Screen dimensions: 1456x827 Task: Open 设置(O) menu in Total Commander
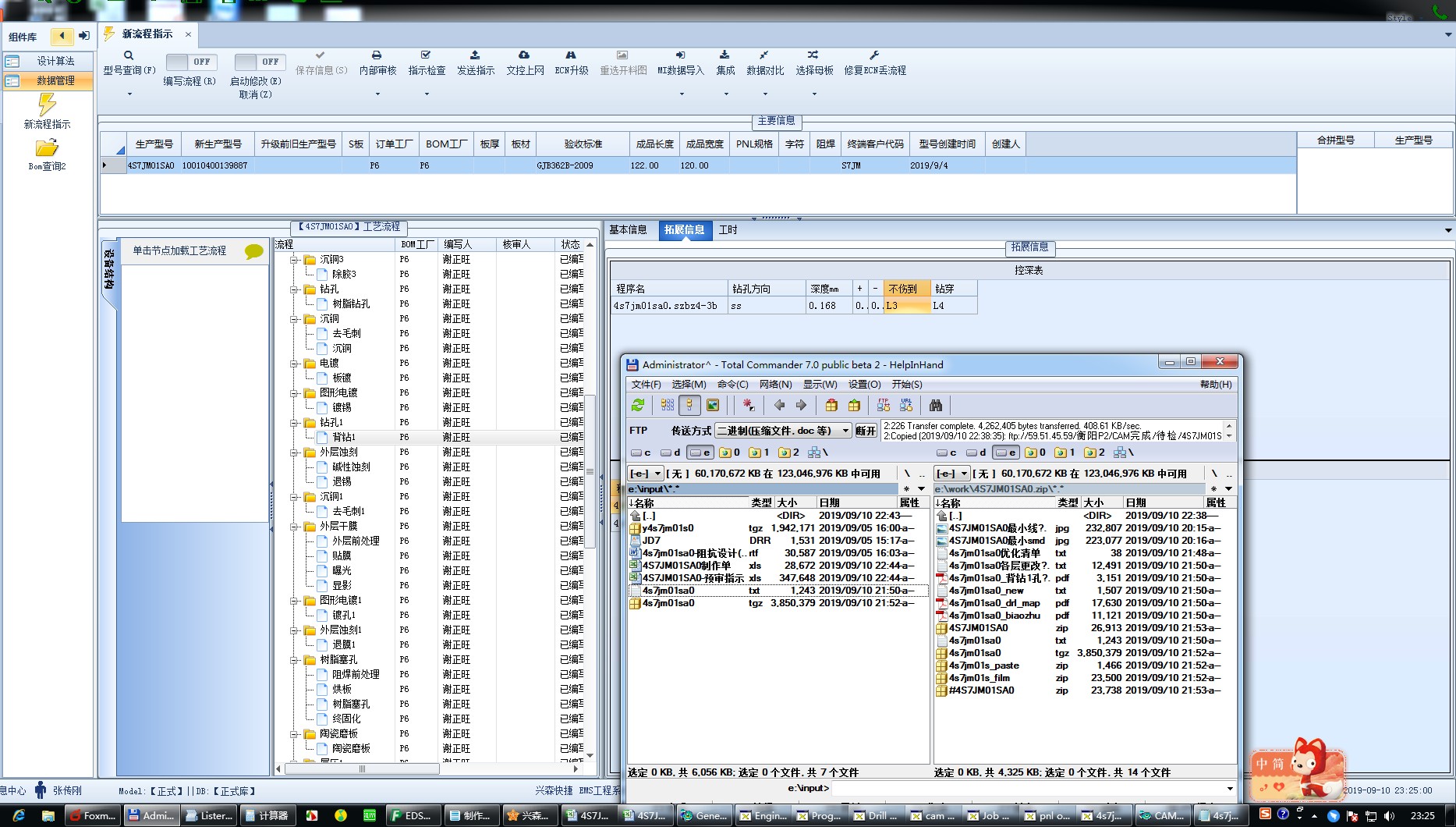(x=864, y=385)
